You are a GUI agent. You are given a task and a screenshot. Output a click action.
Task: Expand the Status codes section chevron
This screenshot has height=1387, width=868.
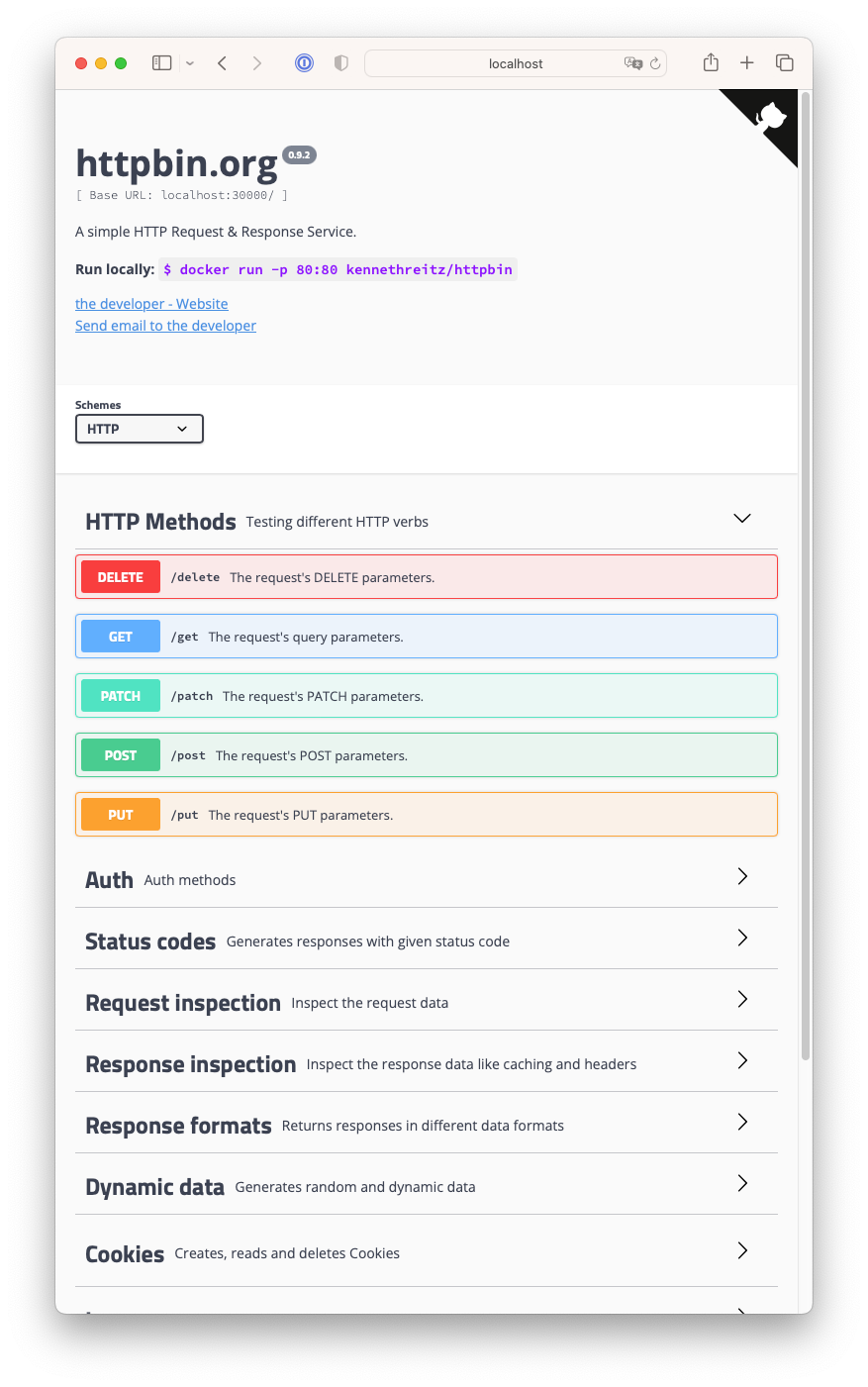[742, 938]
